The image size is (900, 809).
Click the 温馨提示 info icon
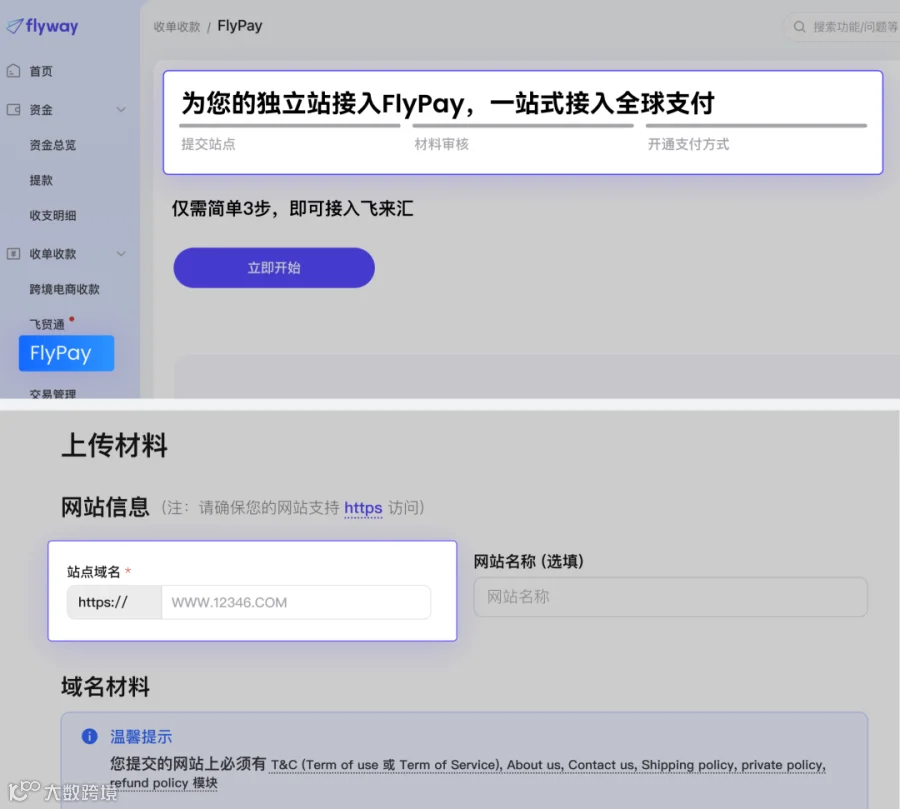[x=90, y=736]
